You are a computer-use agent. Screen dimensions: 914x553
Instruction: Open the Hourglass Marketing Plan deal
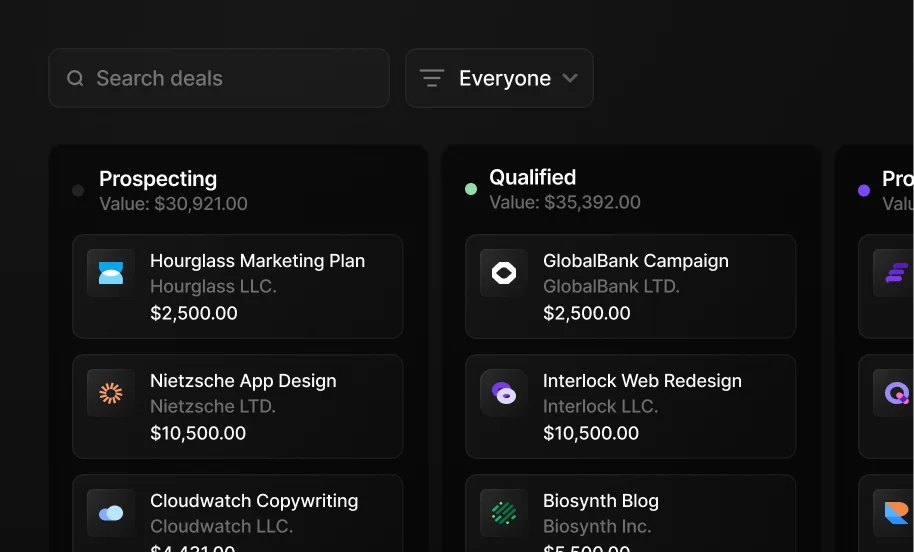click(x=257, y=261)
